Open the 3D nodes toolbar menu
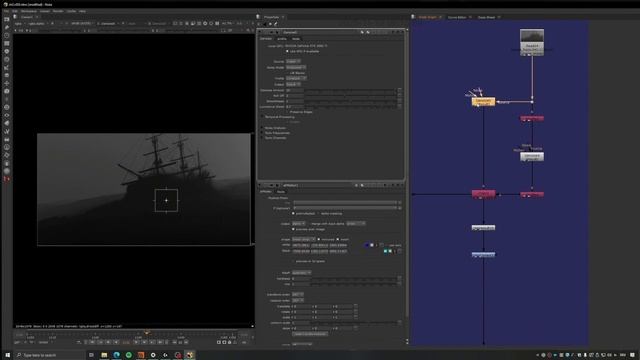Viewport: 640px width, 360px height. (7, 91)
